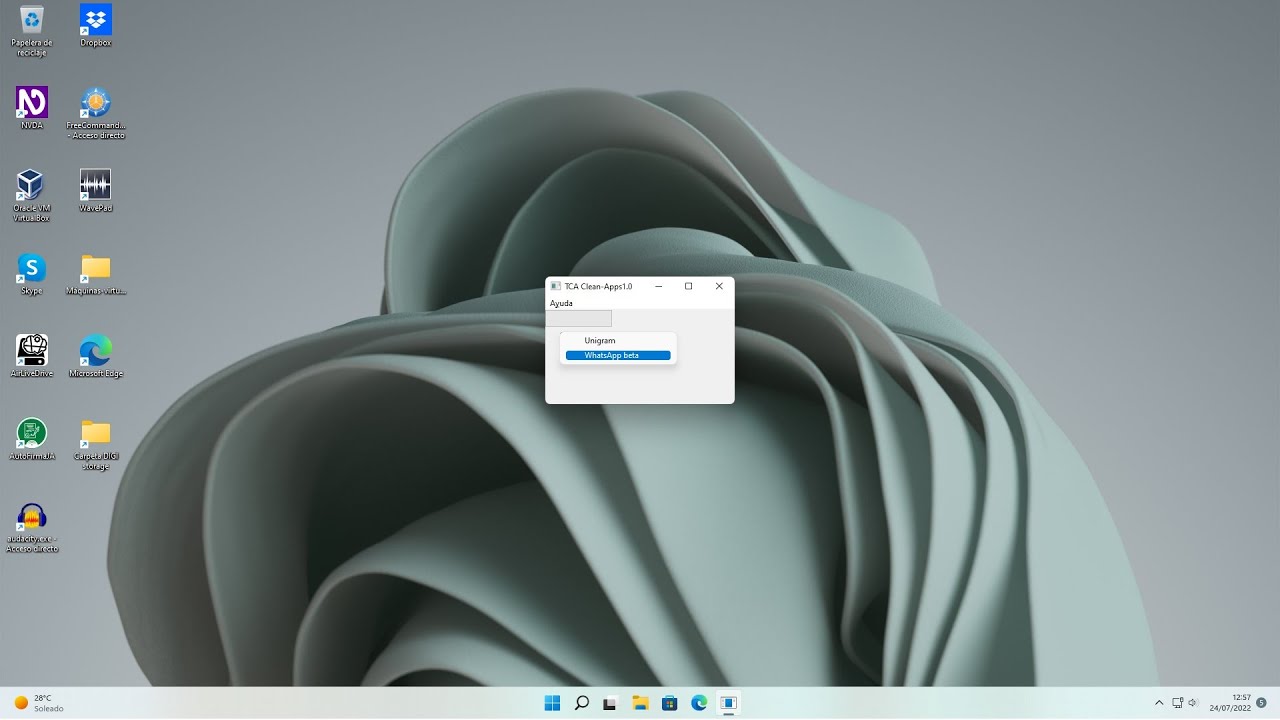Select the AutoFirmaJA desktop icon
This screenshot has height=720, width=1280.
[32, 439]
